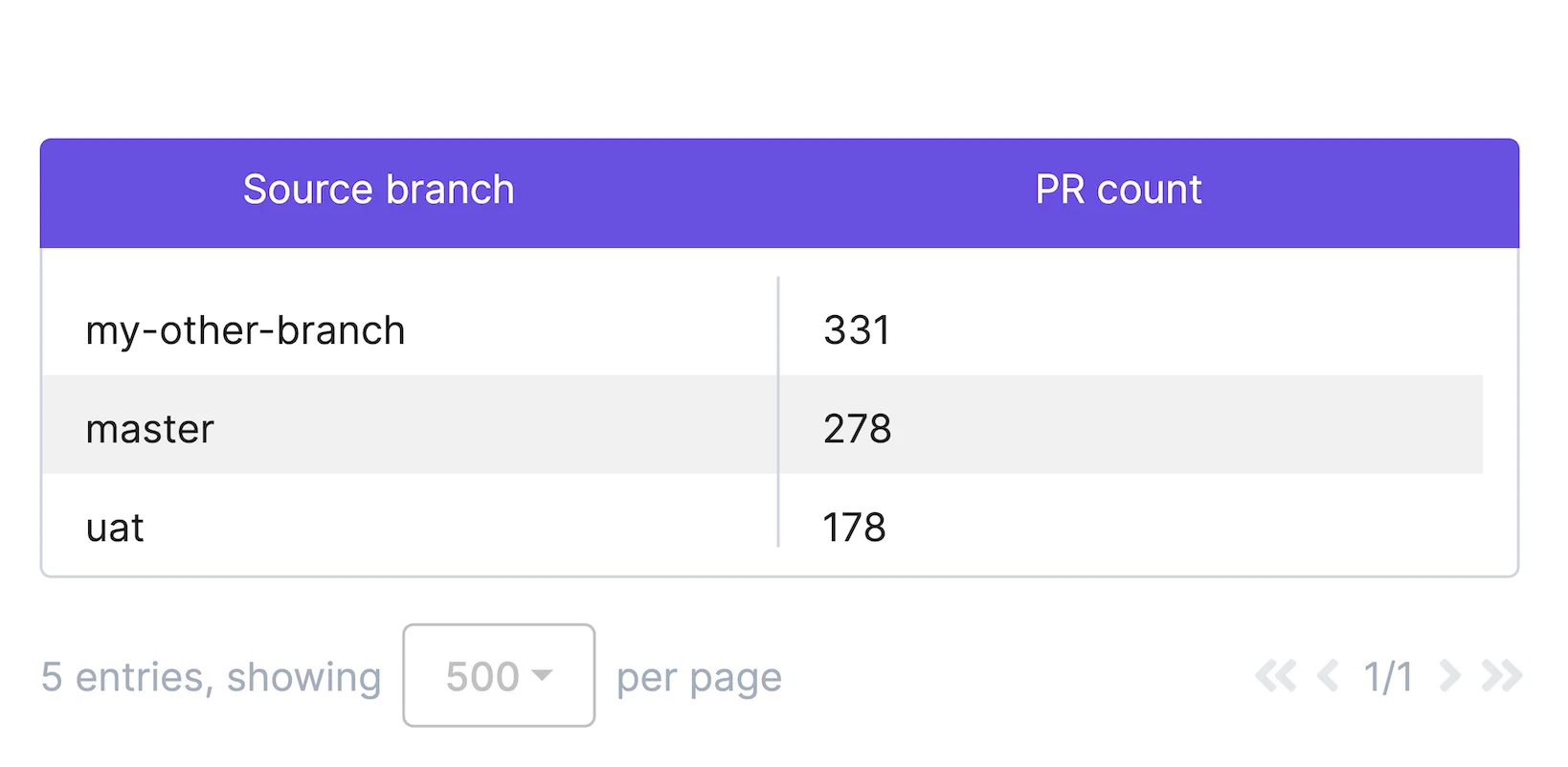The image size is (1568, 767).
Task: Click the divider between table columns
Action: click(778, 412)
